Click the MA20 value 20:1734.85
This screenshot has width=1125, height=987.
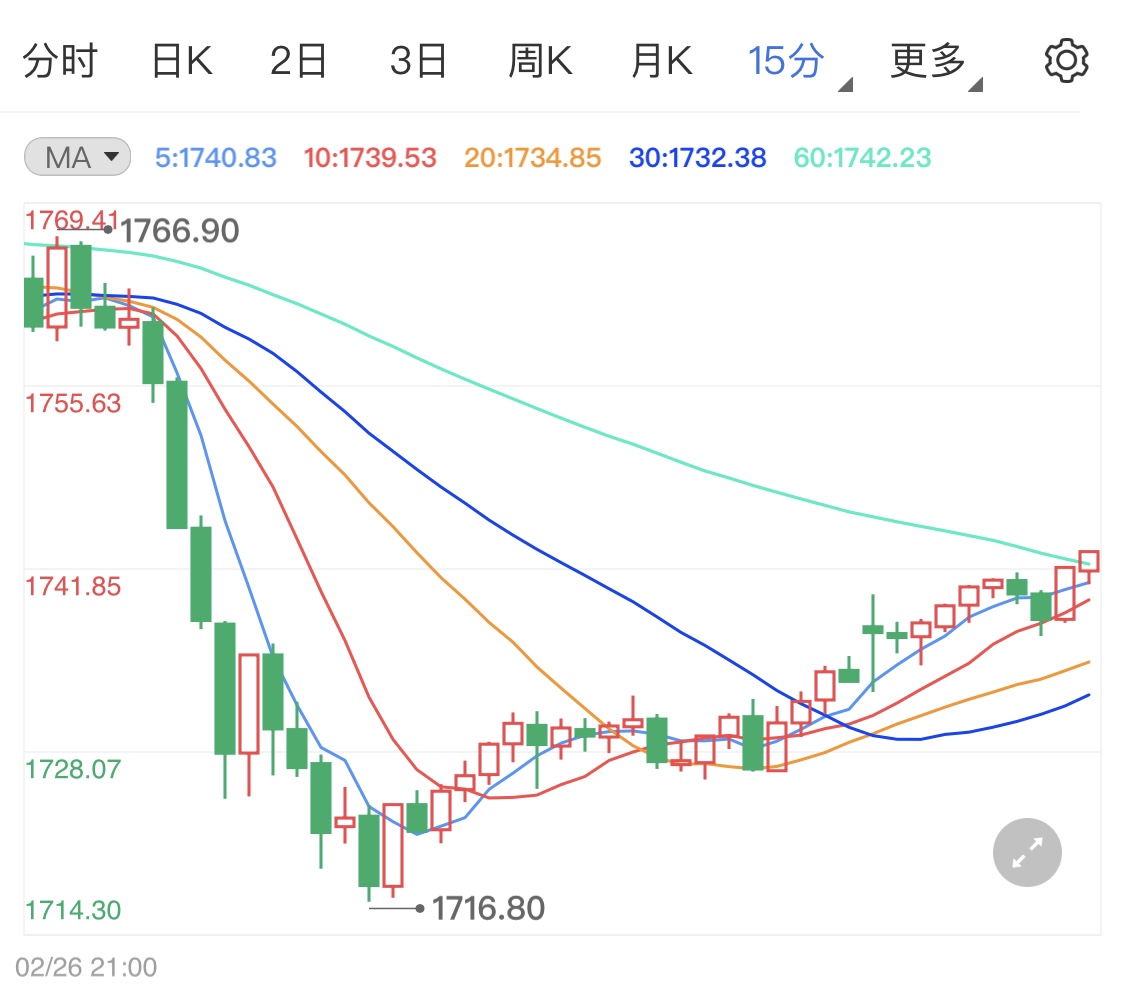point(532,158)
